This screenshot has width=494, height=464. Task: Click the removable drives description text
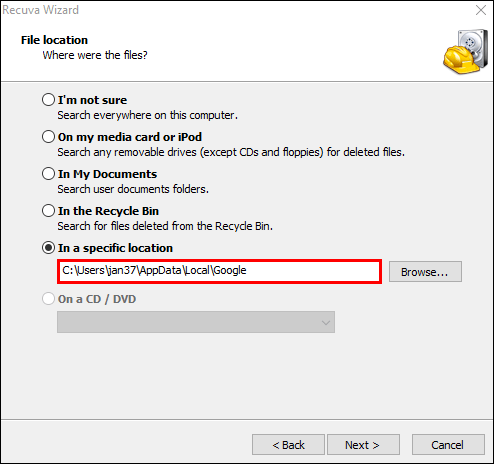point(231,152)
